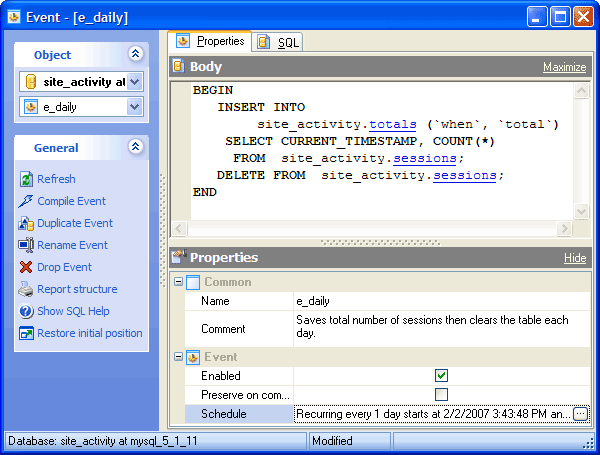Click the Report structure printer icon
The width and height of the screenshot is (600, 455).
point(27,289)
